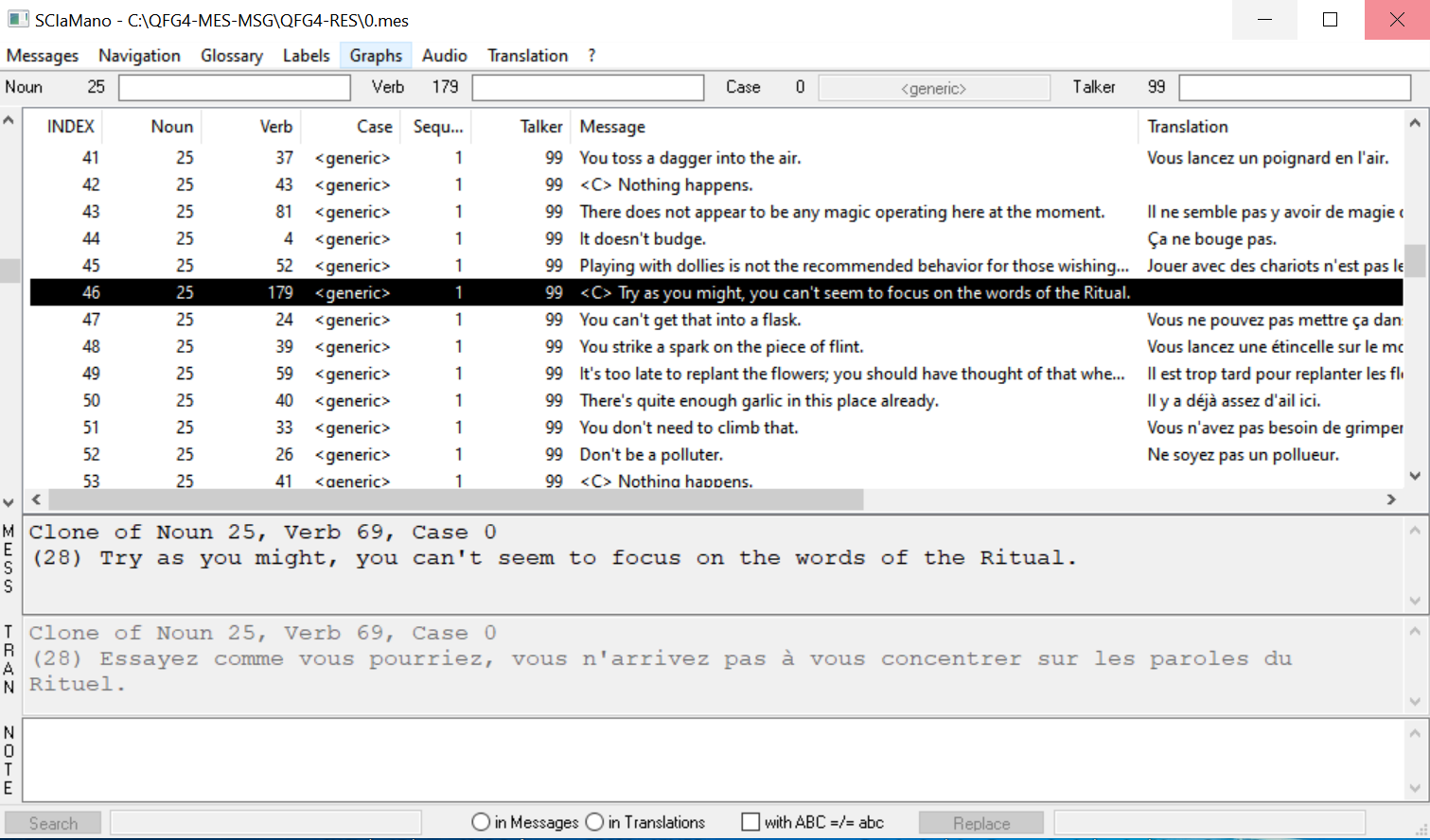Viewport: 1430px width, 840px height.
Task: Select row 'You don't need to climb that.'
Action: click(716, 428)
